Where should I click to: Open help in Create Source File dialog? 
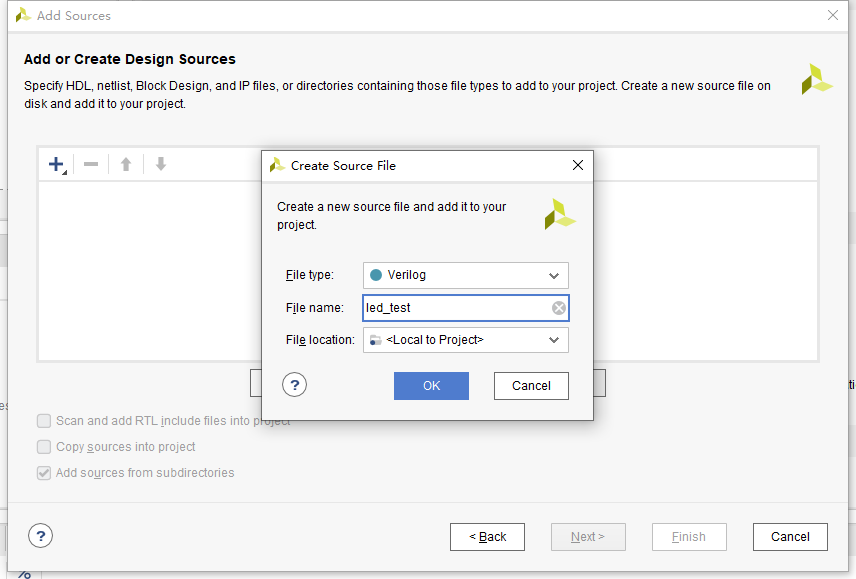(x=294, y=385)
